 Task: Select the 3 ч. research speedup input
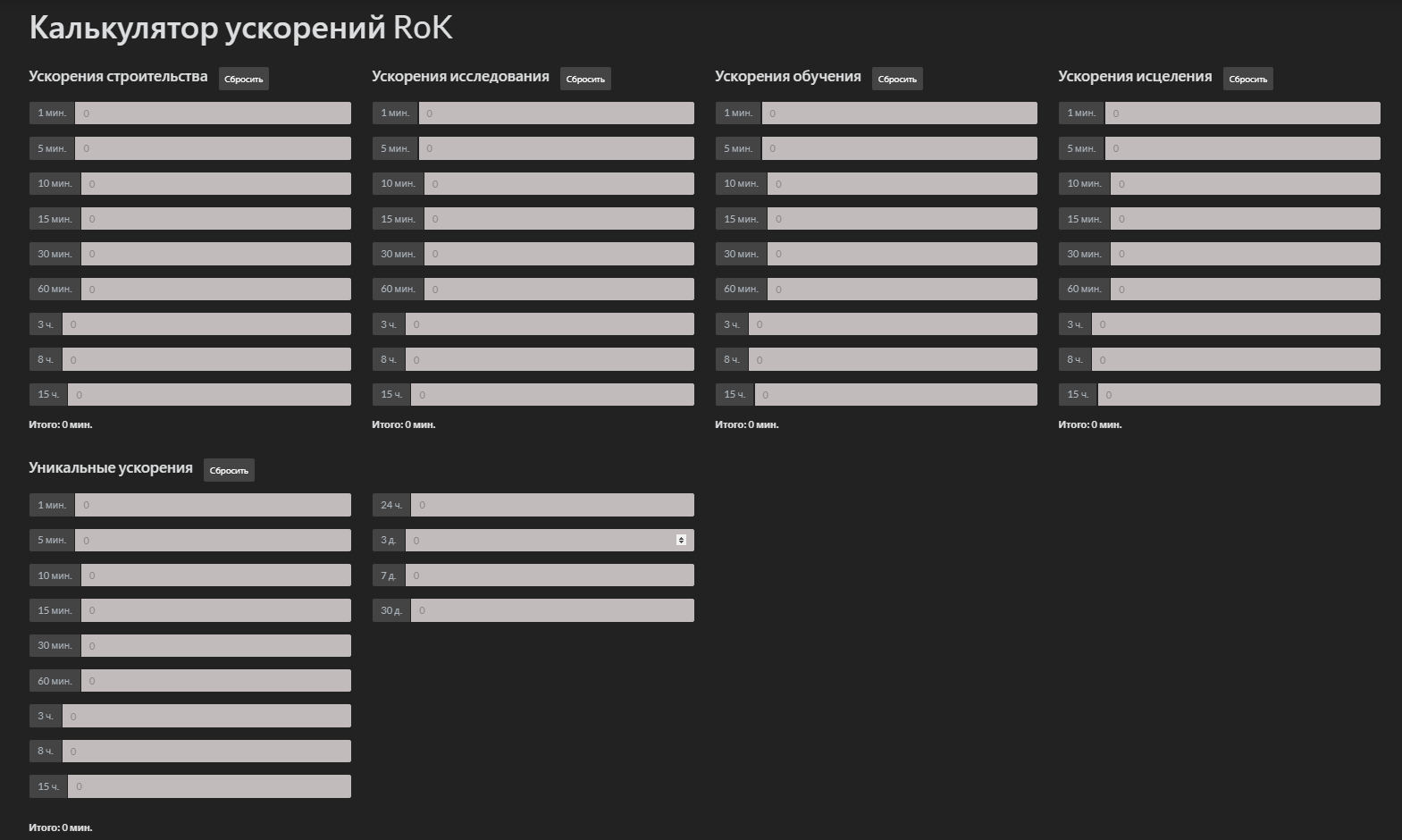point(550,324)
